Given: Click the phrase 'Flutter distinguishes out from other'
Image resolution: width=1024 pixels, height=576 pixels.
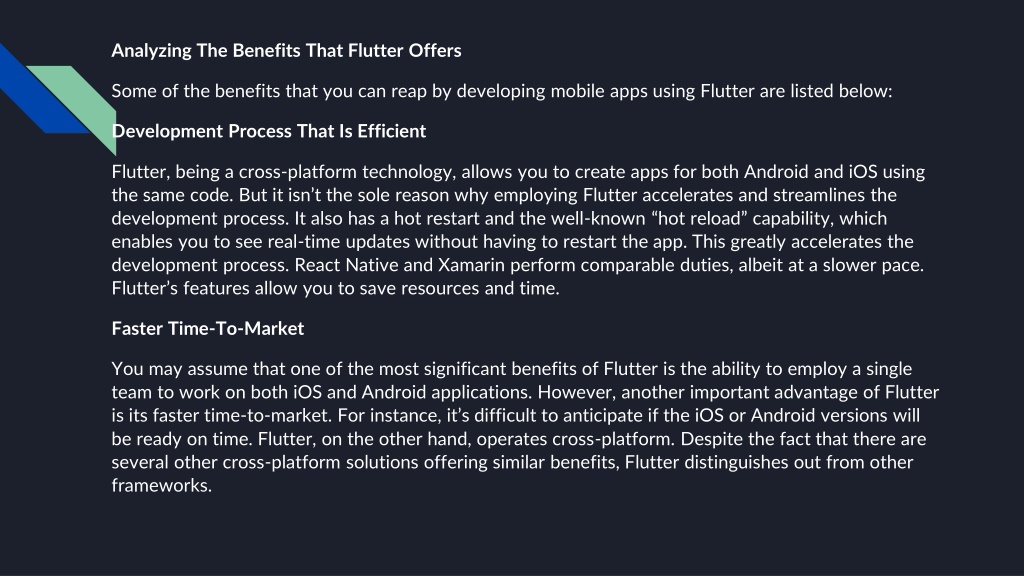Looking at the screenshot, I should tap(769, 462).
